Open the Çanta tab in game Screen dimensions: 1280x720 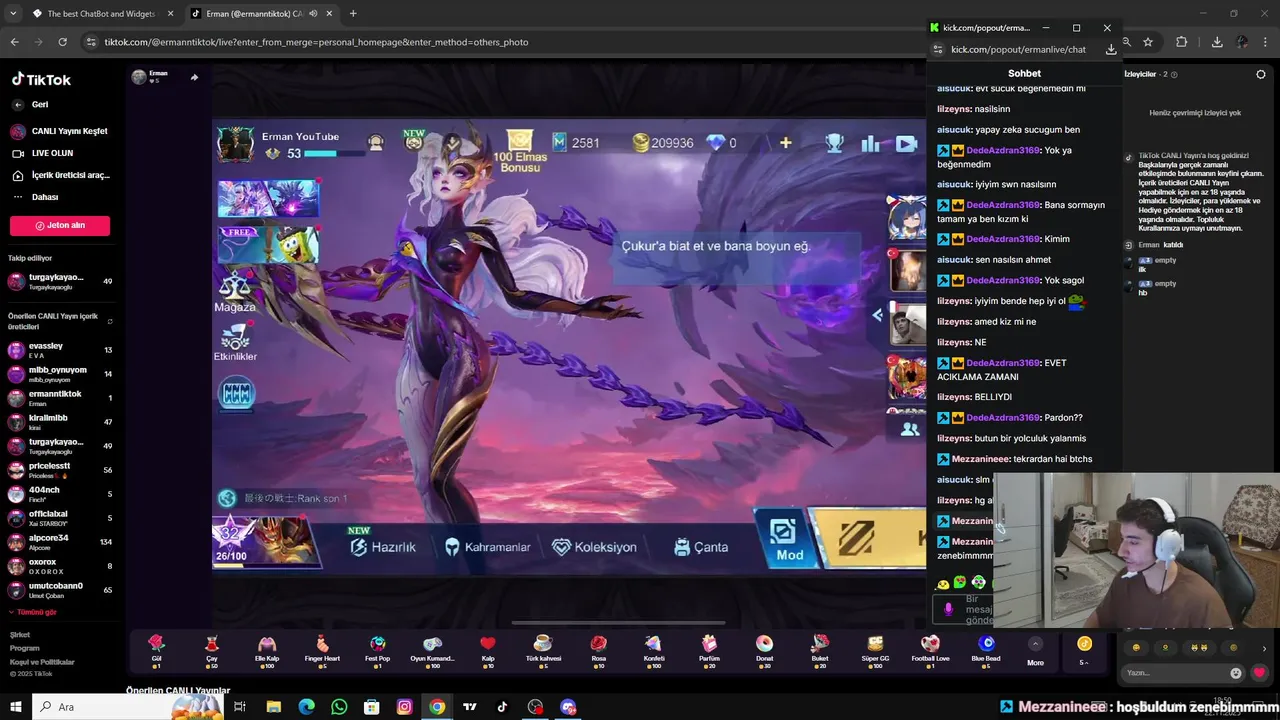tap(701, 547)
